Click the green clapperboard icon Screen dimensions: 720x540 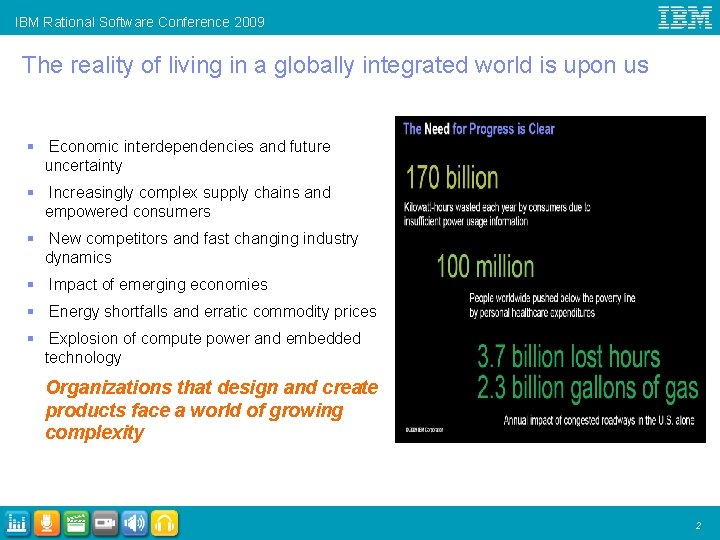tap(76, 523)
